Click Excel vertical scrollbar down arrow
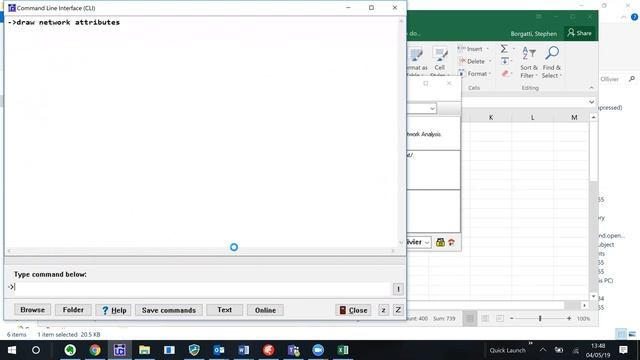 tap(593, 296)
